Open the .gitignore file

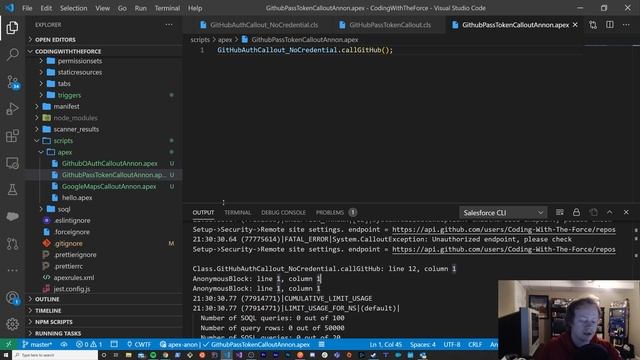tap(68, 243)
